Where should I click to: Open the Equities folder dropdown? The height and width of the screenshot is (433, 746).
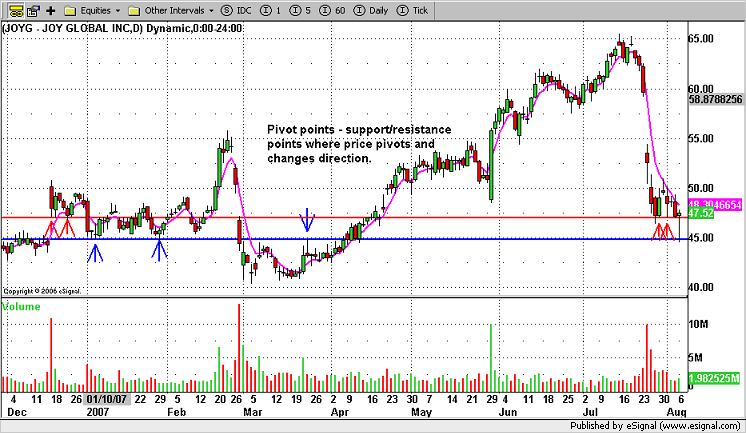pyautogui.click(x=93, y=10)
